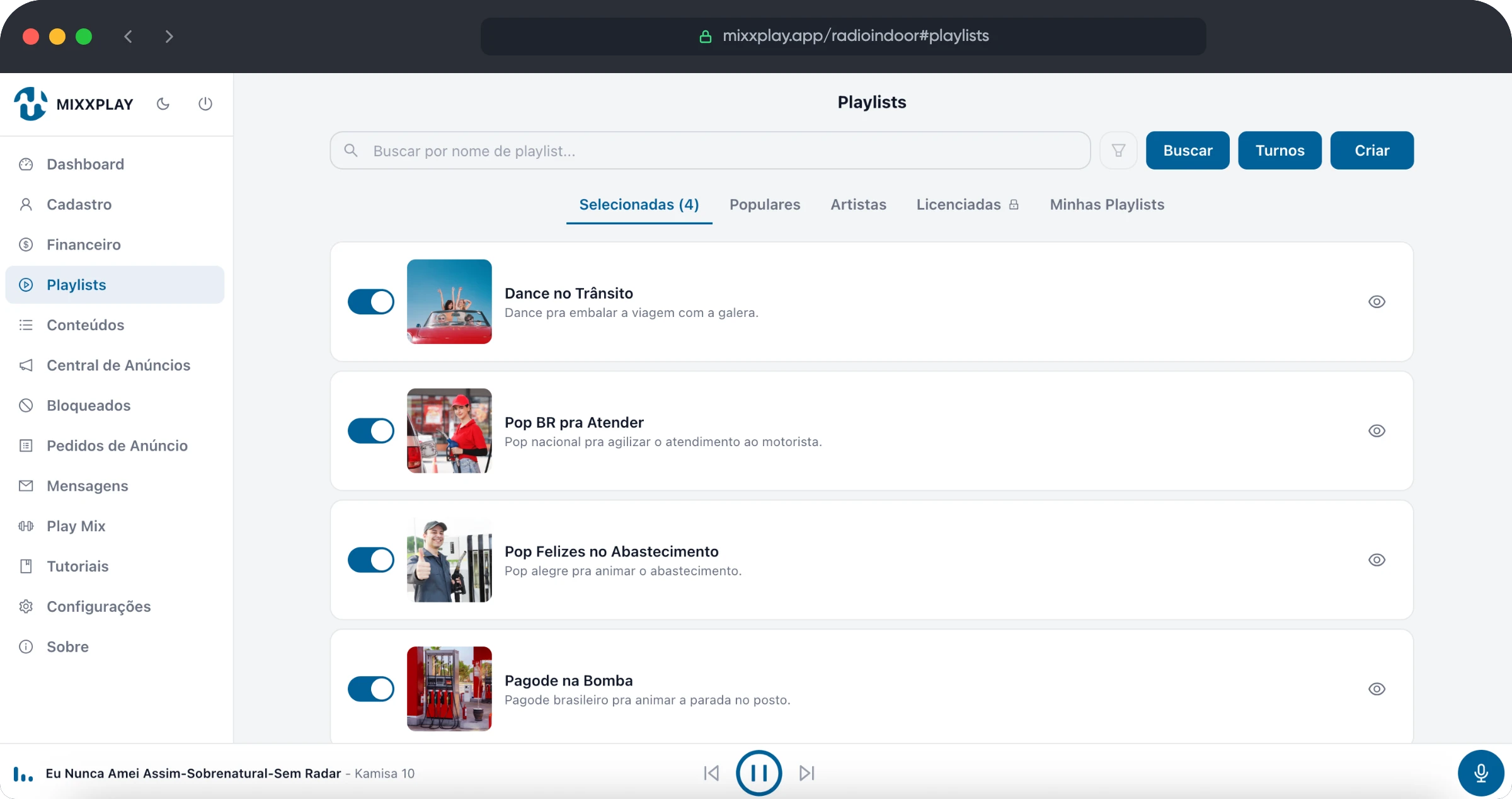The width and height of the screenshot is (1512, 799).
Task: Click the microphone button
Action: click(x=1481, y=773)
